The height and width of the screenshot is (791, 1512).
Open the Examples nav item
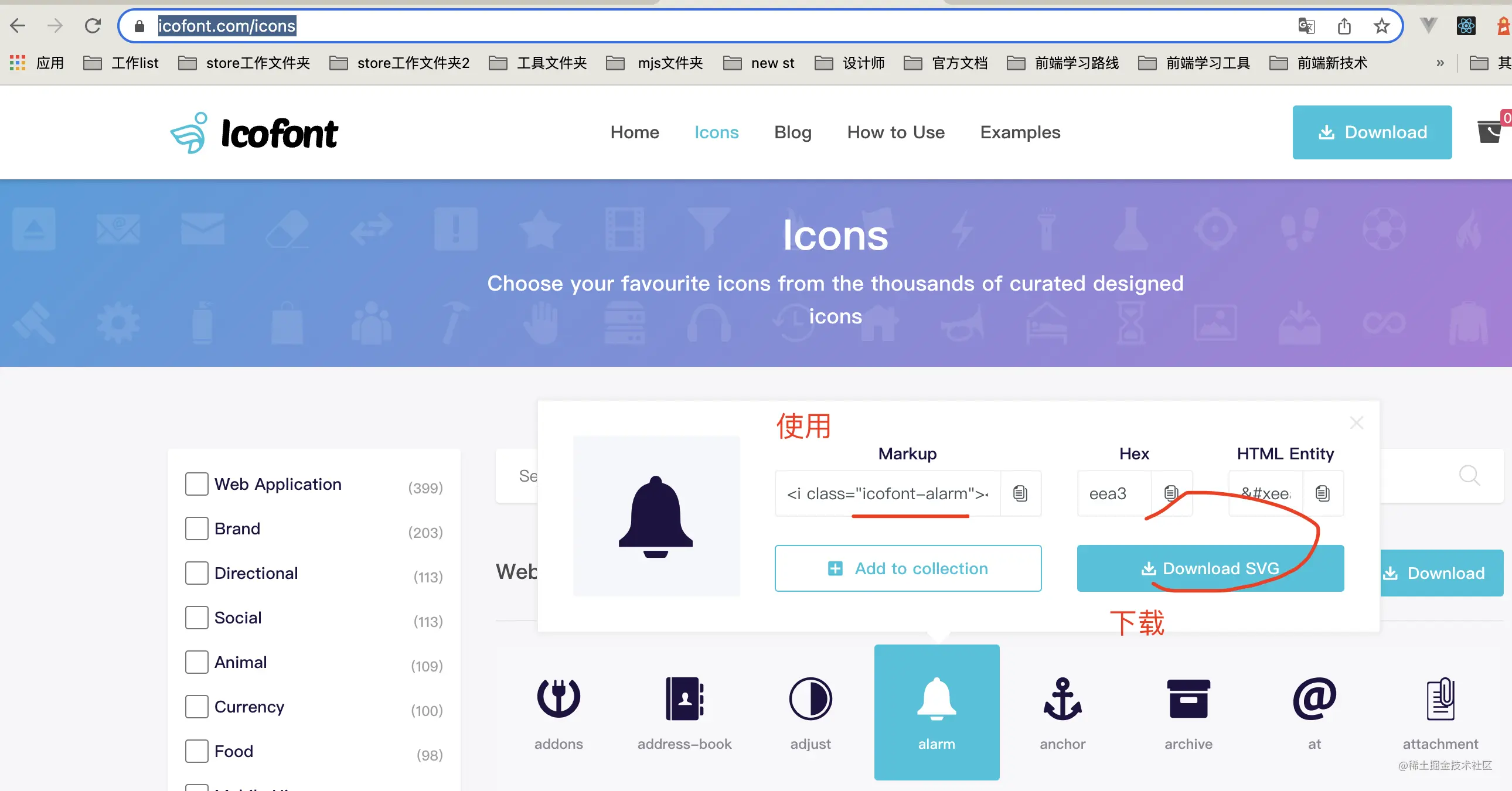(1020, 132)
